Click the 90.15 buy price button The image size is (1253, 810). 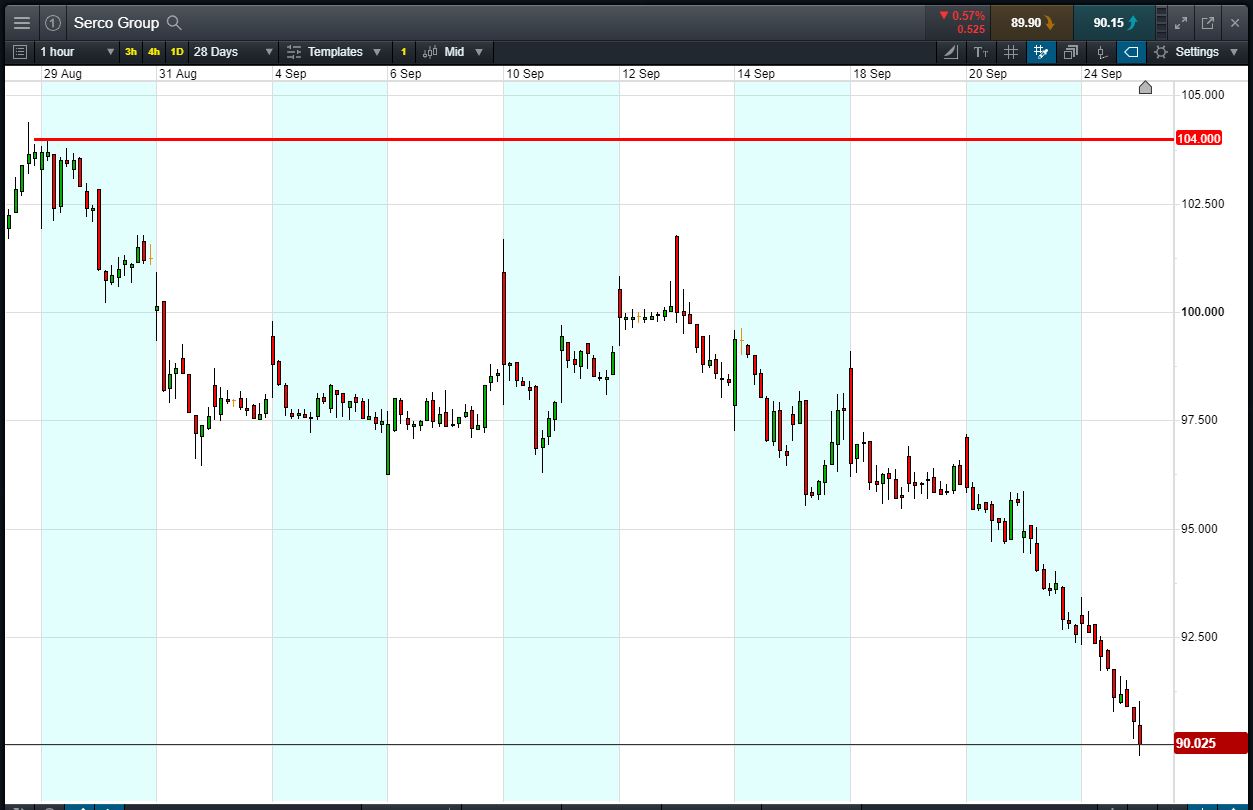(1114, 22)
